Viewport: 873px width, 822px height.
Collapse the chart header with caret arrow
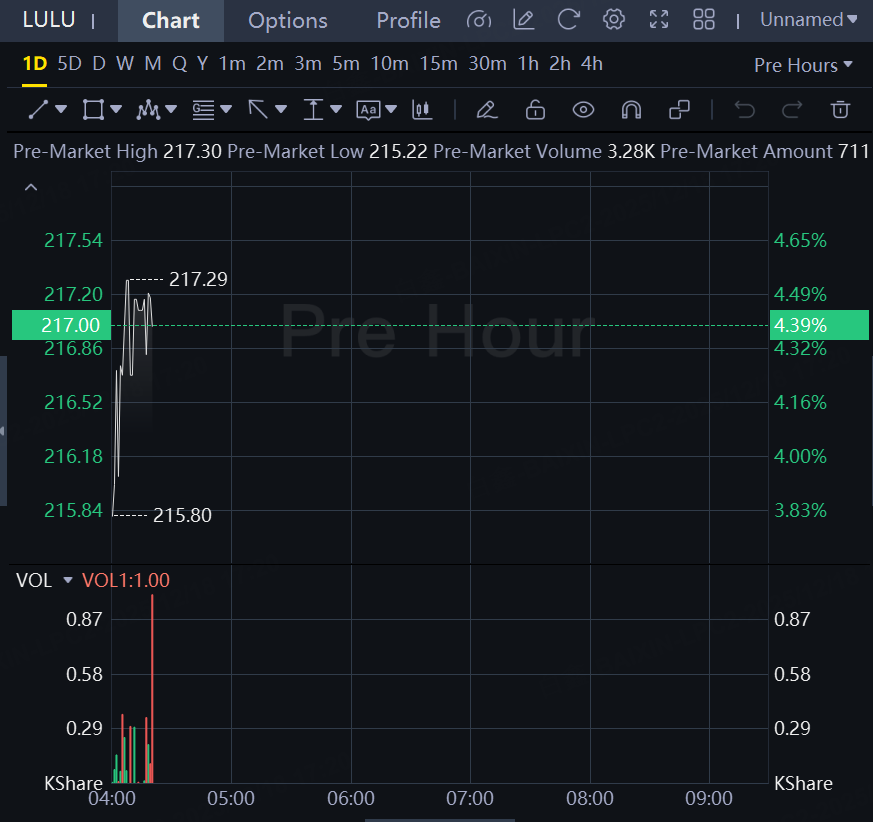[x=31, y=188]
